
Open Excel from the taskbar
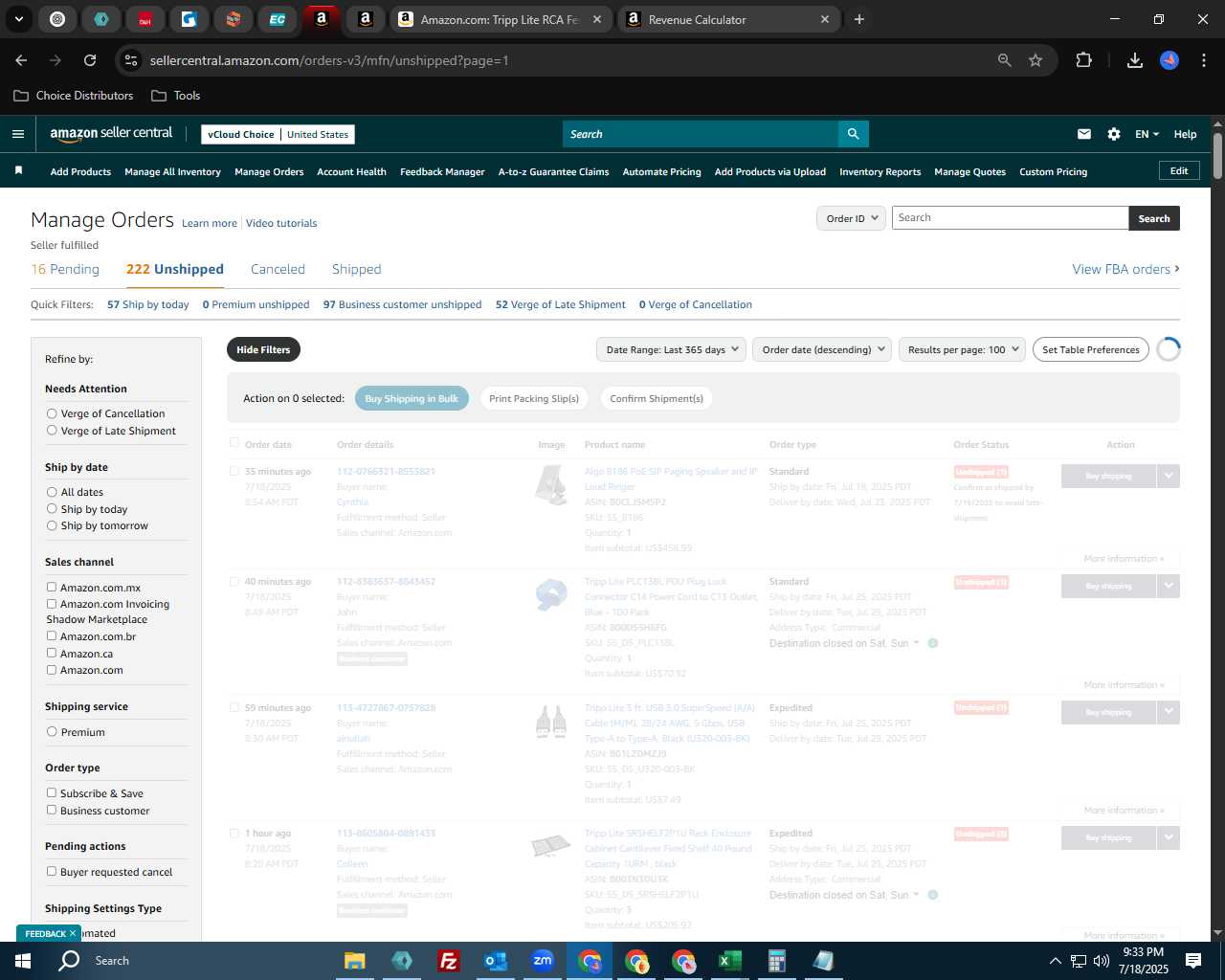pos(729,961)
